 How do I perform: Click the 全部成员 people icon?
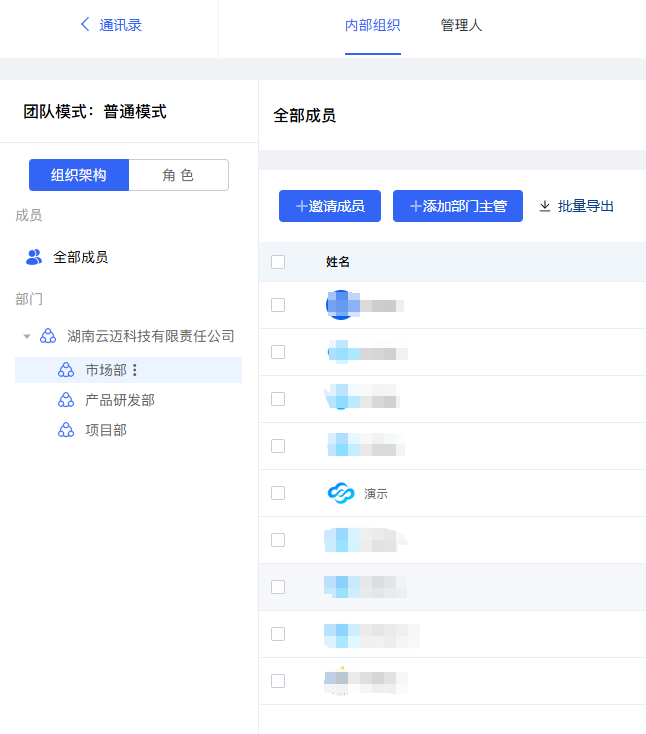tap(34, 257)
